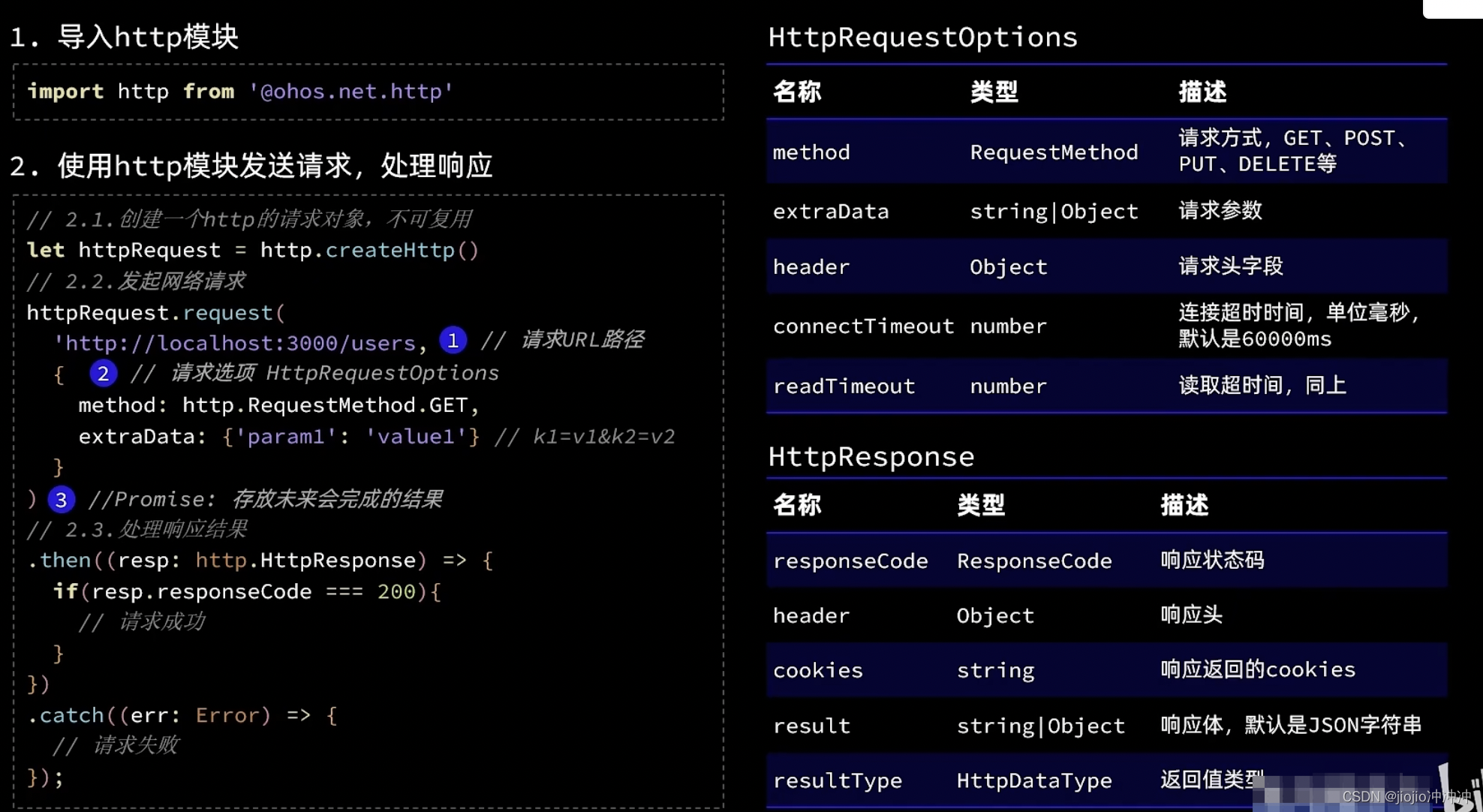Click the .catch error handler line

(182, 715)
